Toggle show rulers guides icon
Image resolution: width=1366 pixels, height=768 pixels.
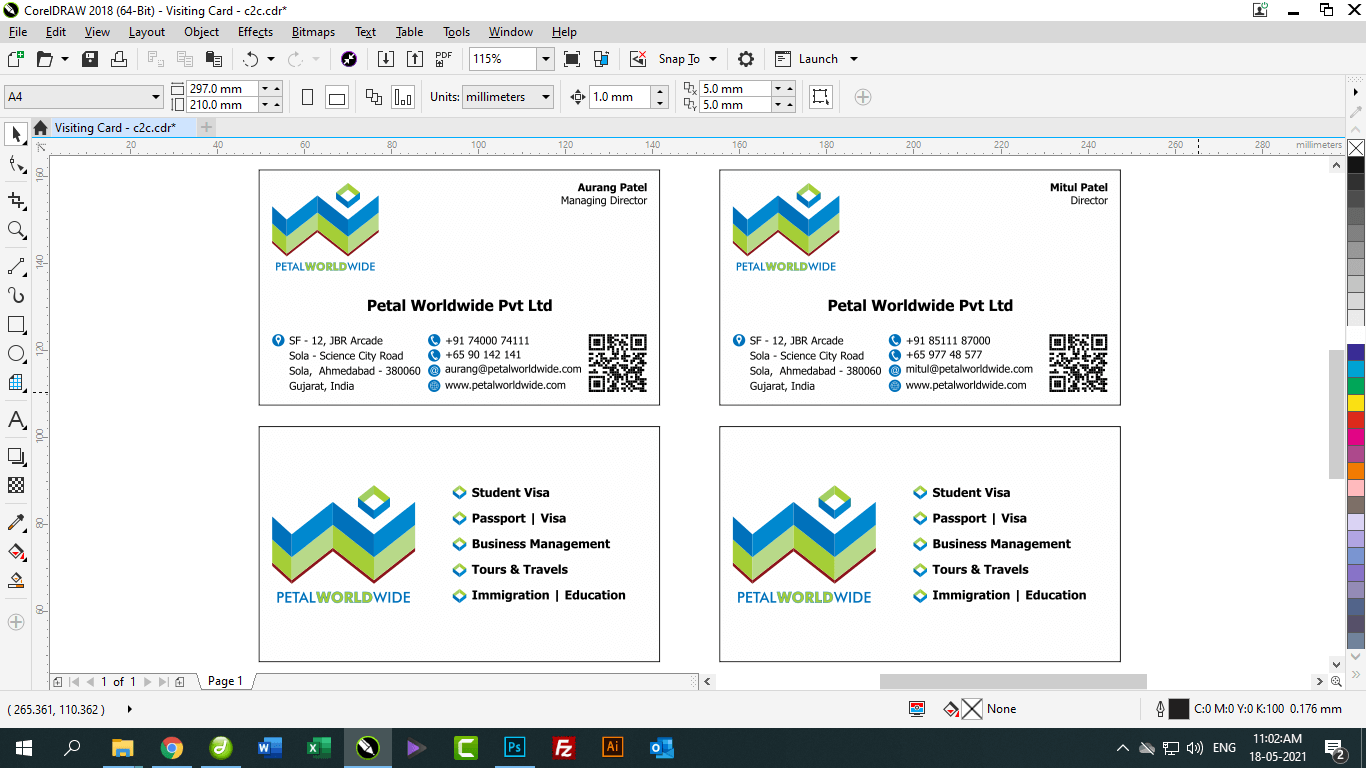click(601, 59)
